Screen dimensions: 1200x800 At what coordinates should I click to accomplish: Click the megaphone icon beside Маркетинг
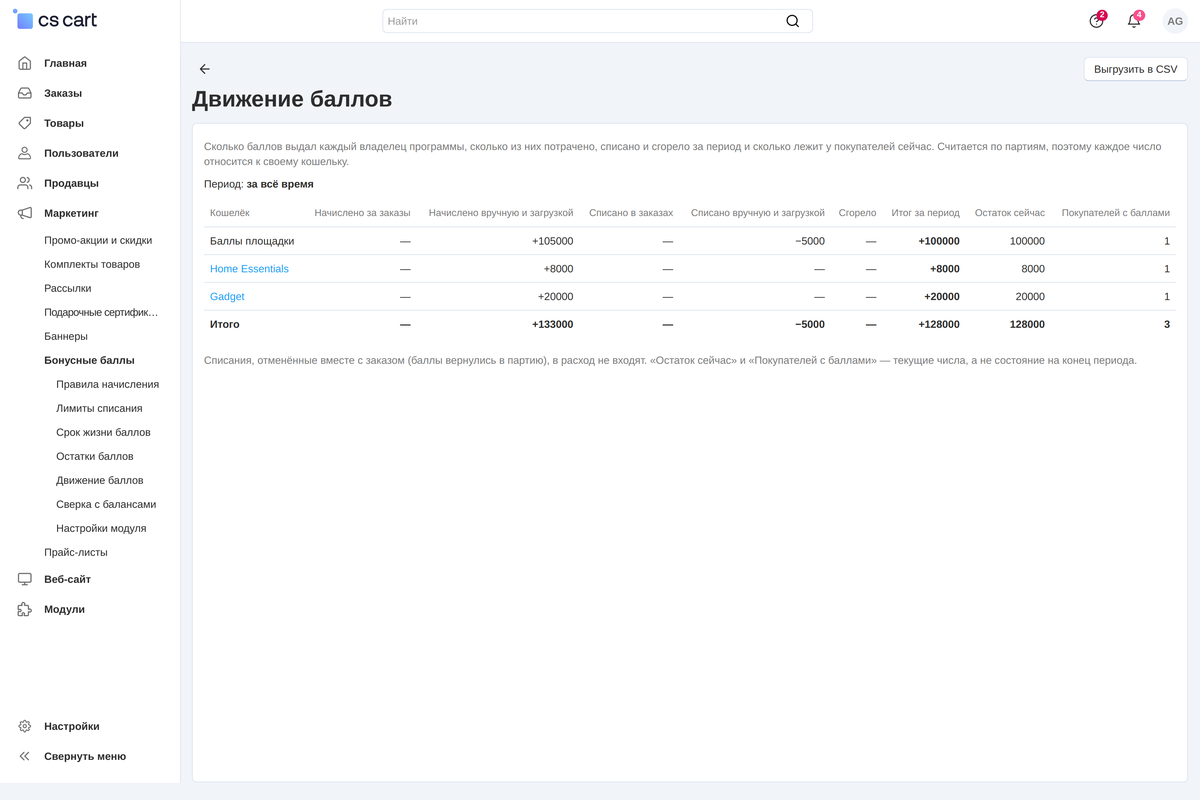(x=25, y=213)
